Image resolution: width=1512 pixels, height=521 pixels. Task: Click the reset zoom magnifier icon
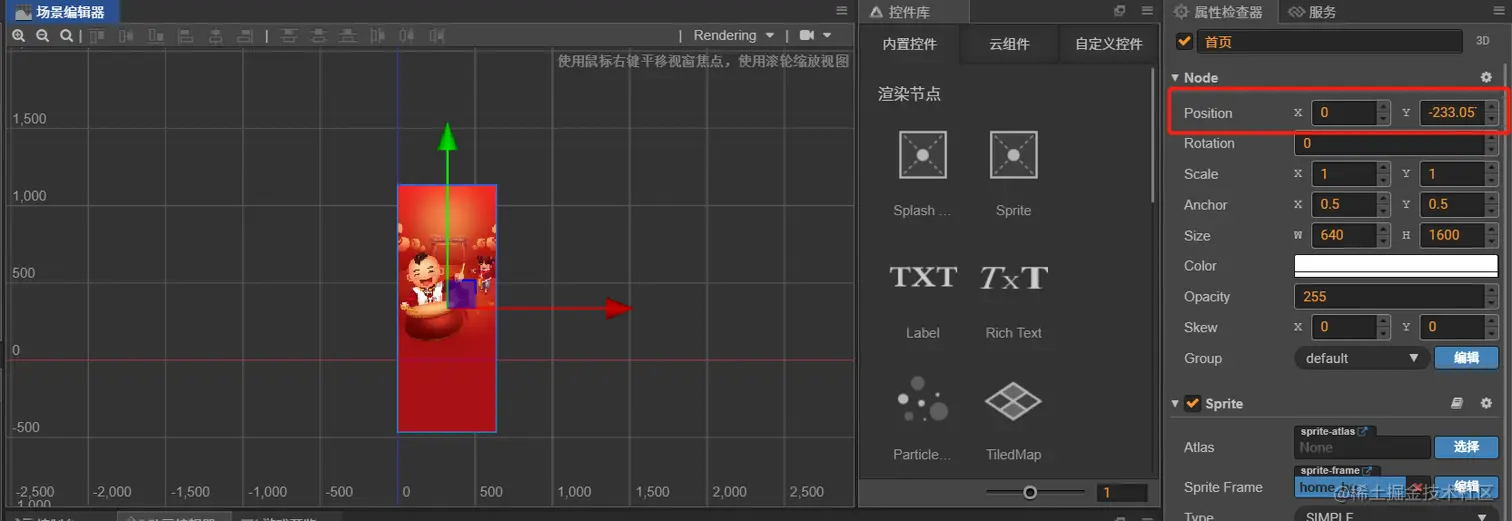coord(66,35)
